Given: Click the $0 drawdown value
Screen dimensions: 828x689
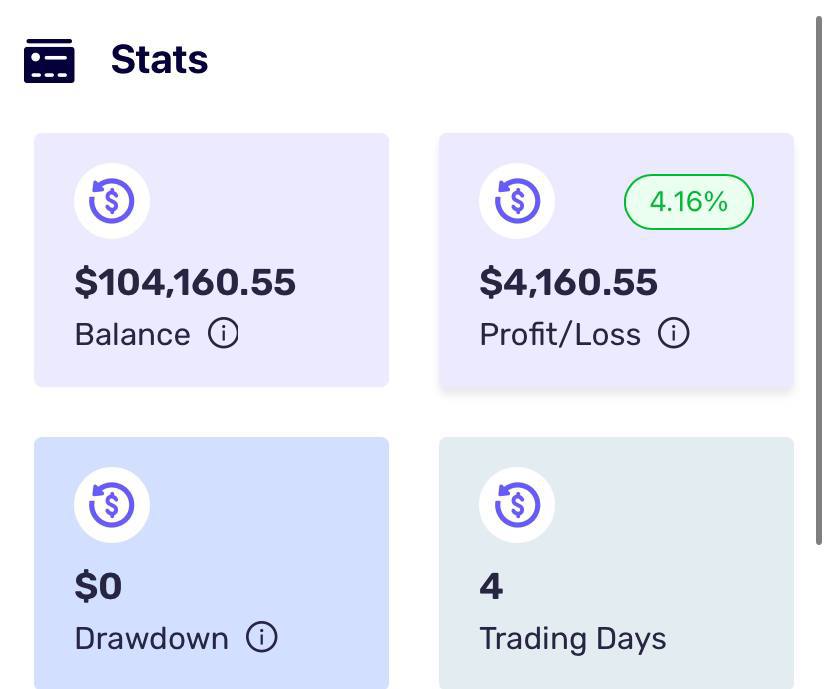Looking at the screenshot, I should [98, 586].
